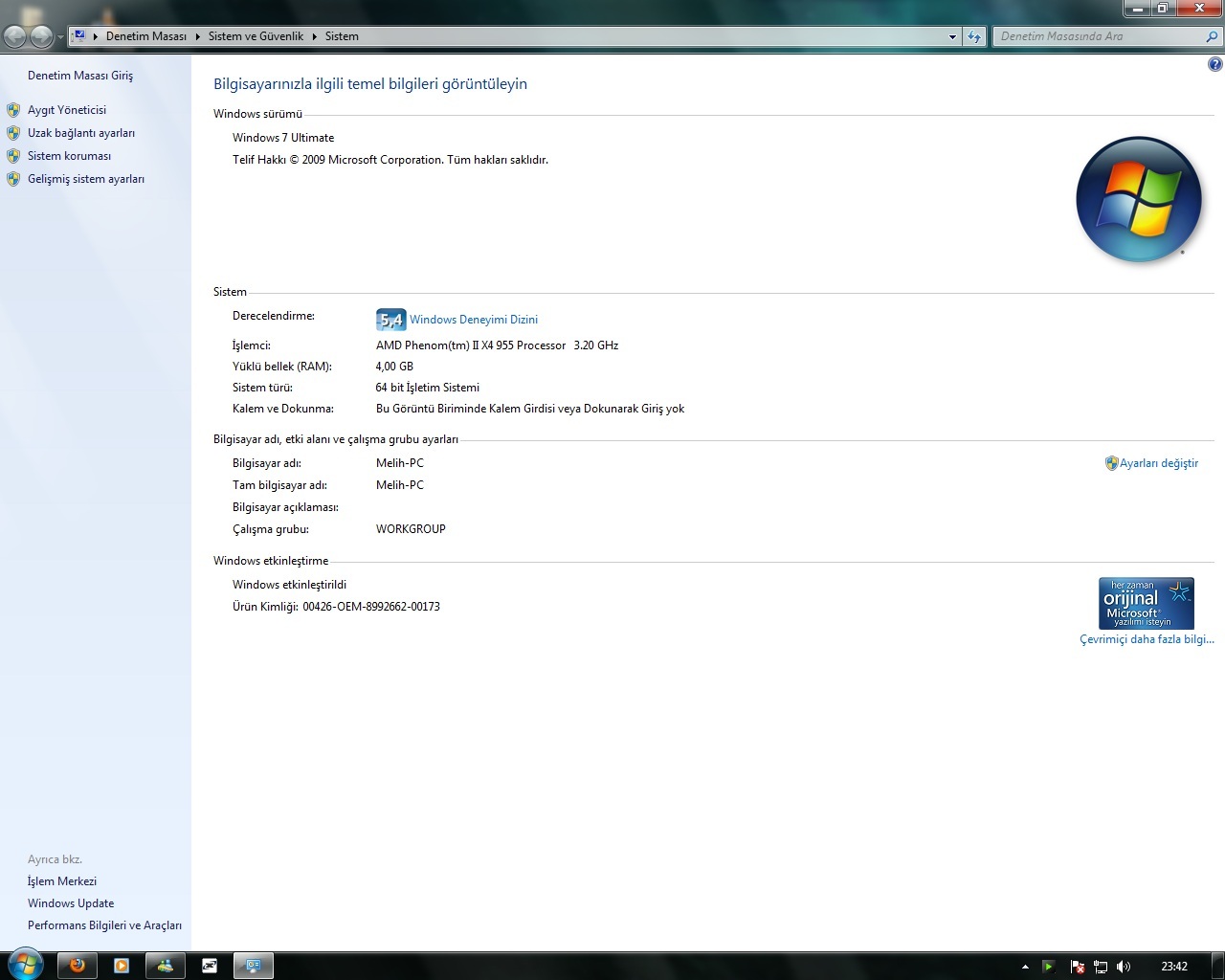This screenshot has width=1225, height=980.
Task: Click 'Melih-PC' next to Tam bilgisayar adı
Action: tap(400, 485)
